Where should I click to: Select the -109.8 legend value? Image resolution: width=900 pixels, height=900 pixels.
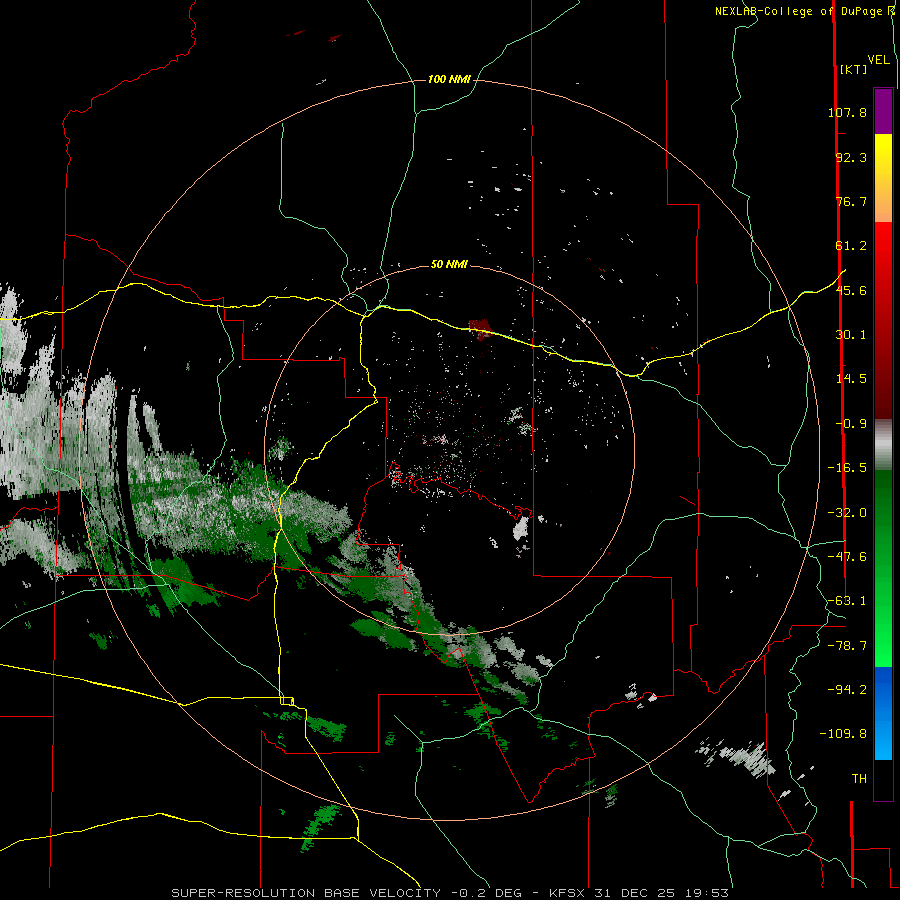(843, 734)
